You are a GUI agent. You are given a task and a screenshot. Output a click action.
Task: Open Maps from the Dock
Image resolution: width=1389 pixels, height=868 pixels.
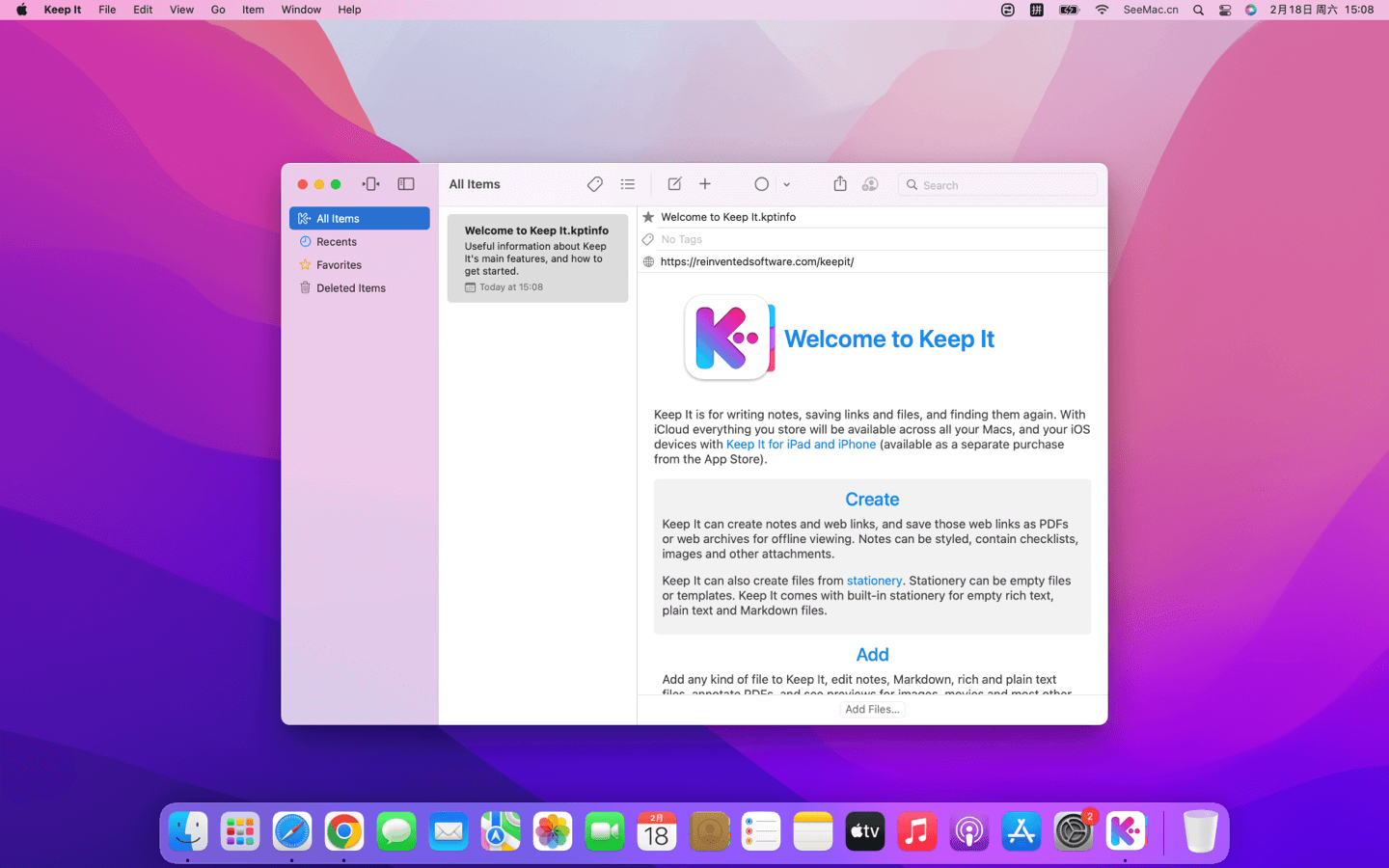click(501, 831)
